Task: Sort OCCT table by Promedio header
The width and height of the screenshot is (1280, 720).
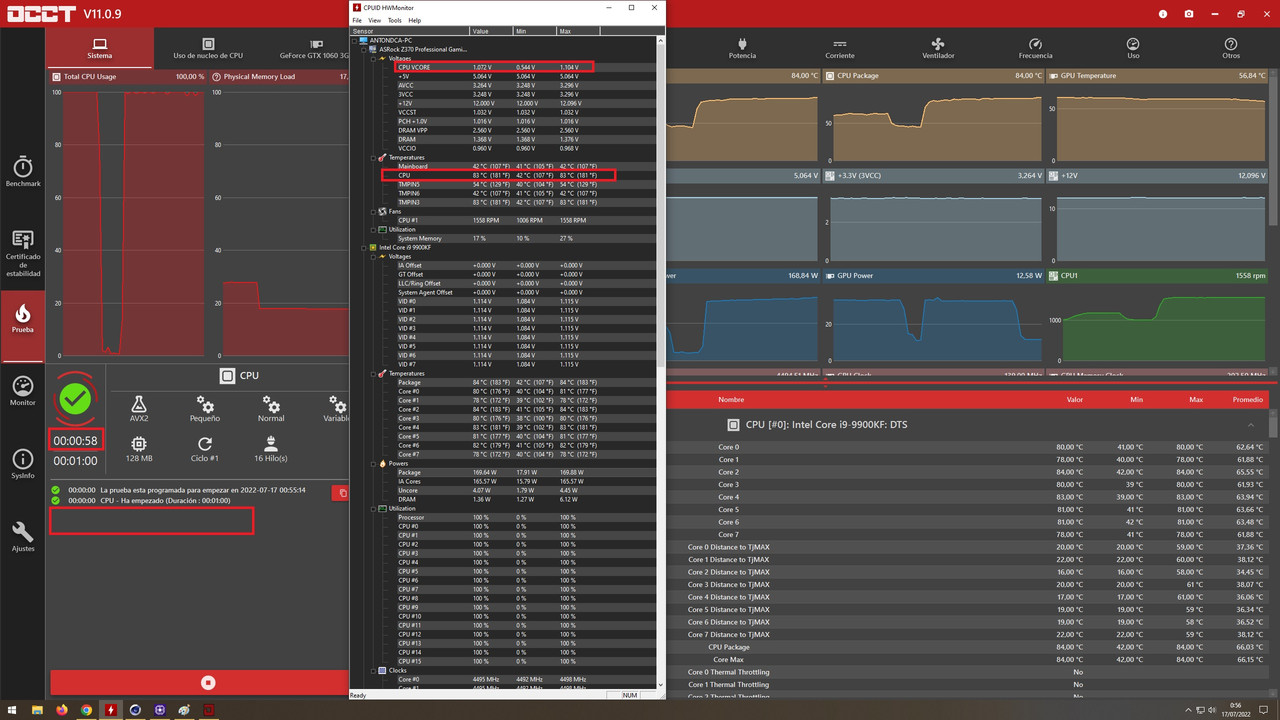Action: tap(1247, 399)
